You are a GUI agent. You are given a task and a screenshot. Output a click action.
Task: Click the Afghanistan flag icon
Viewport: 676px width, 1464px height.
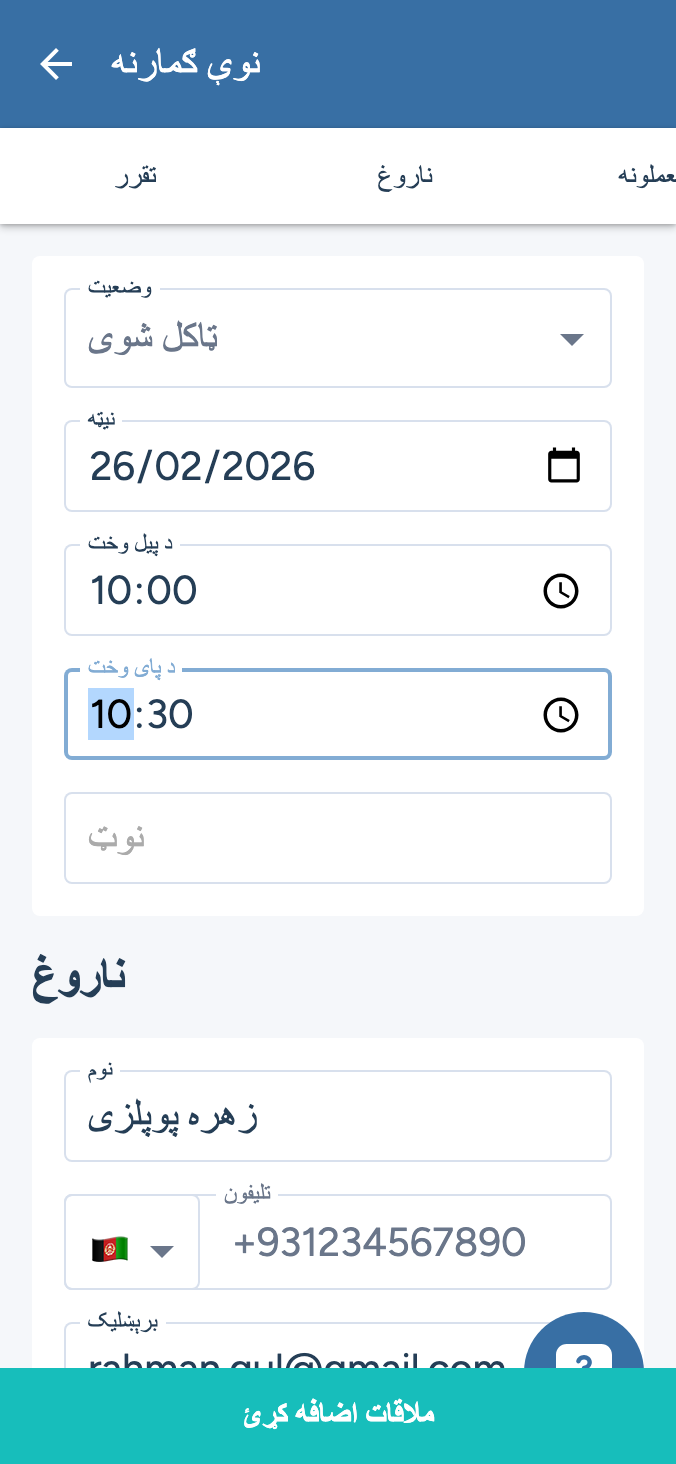click(109, 1250)
